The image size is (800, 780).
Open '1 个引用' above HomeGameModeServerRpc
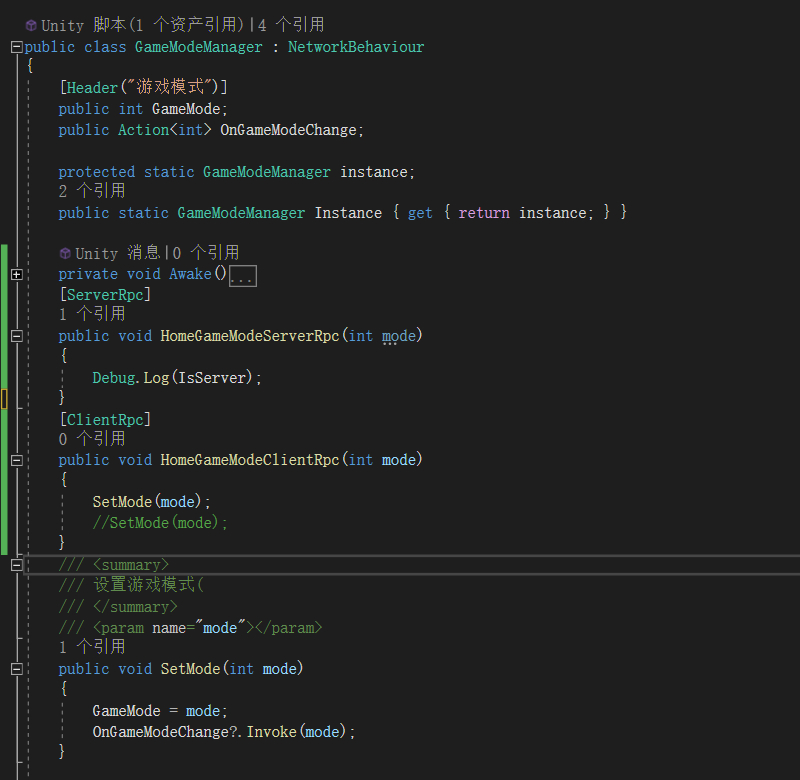click(92, 314)
